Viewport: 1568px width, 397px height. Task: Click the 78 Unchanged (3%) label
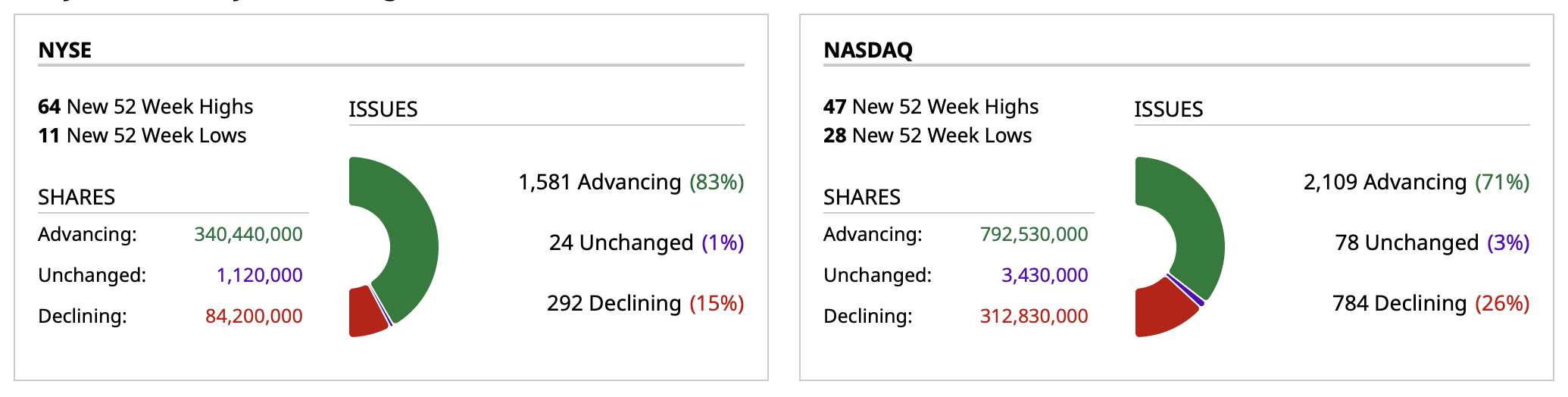[x=1432, y=242]
